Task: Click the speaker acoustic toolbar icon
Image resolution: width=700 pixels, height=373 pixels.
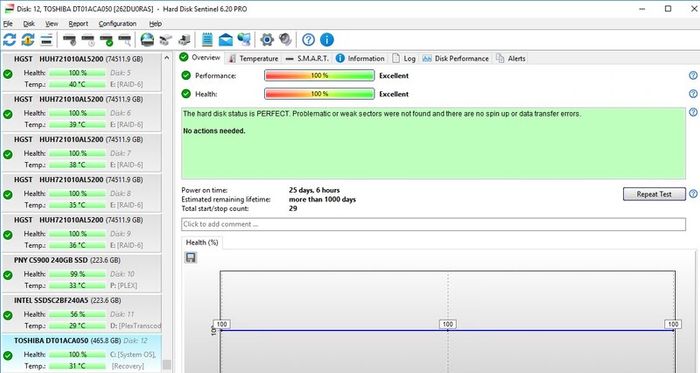Action: [285, 40]
